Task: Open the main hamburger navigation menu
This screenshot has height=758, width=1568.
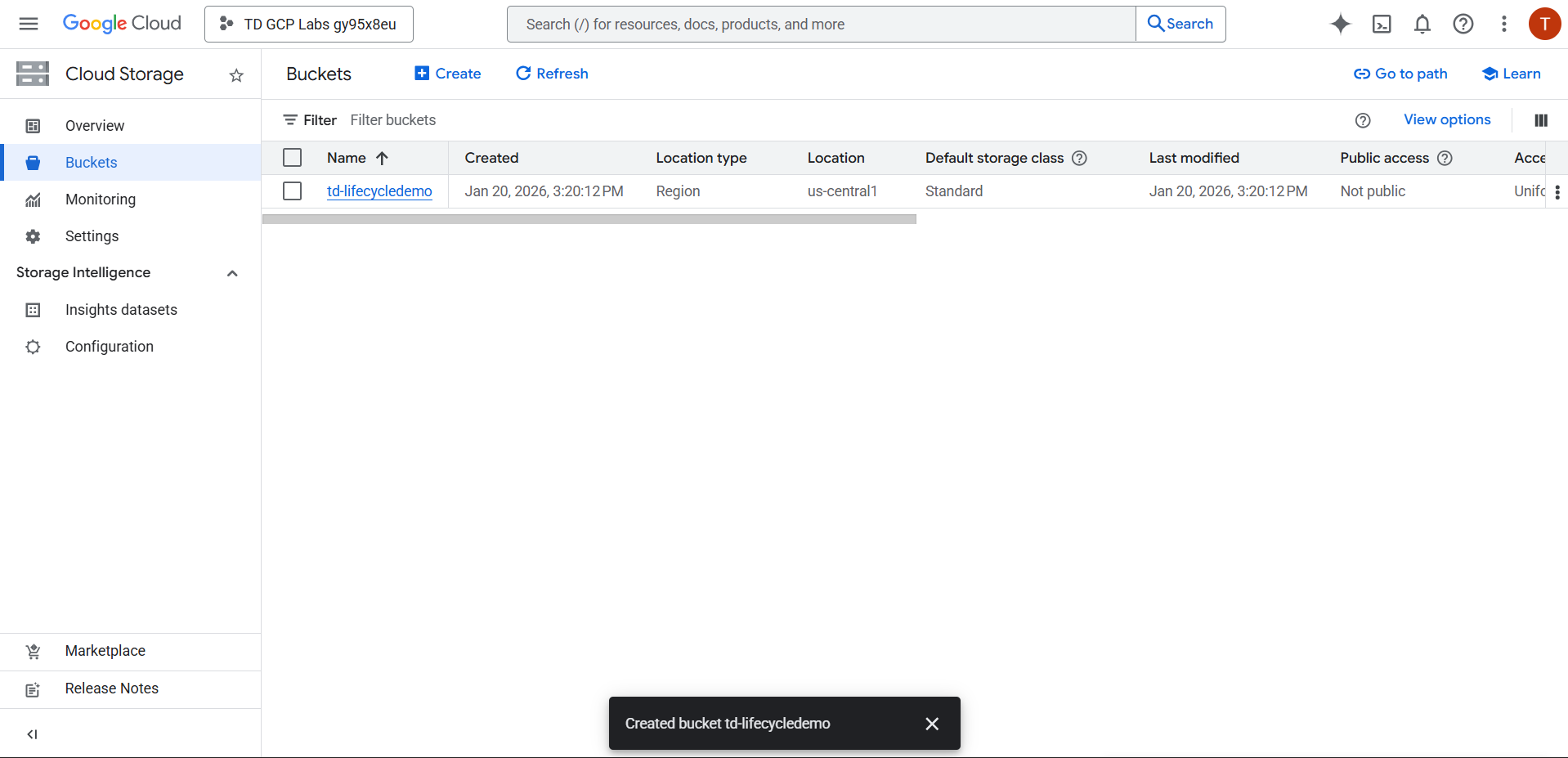Action: tap(29, 24)
